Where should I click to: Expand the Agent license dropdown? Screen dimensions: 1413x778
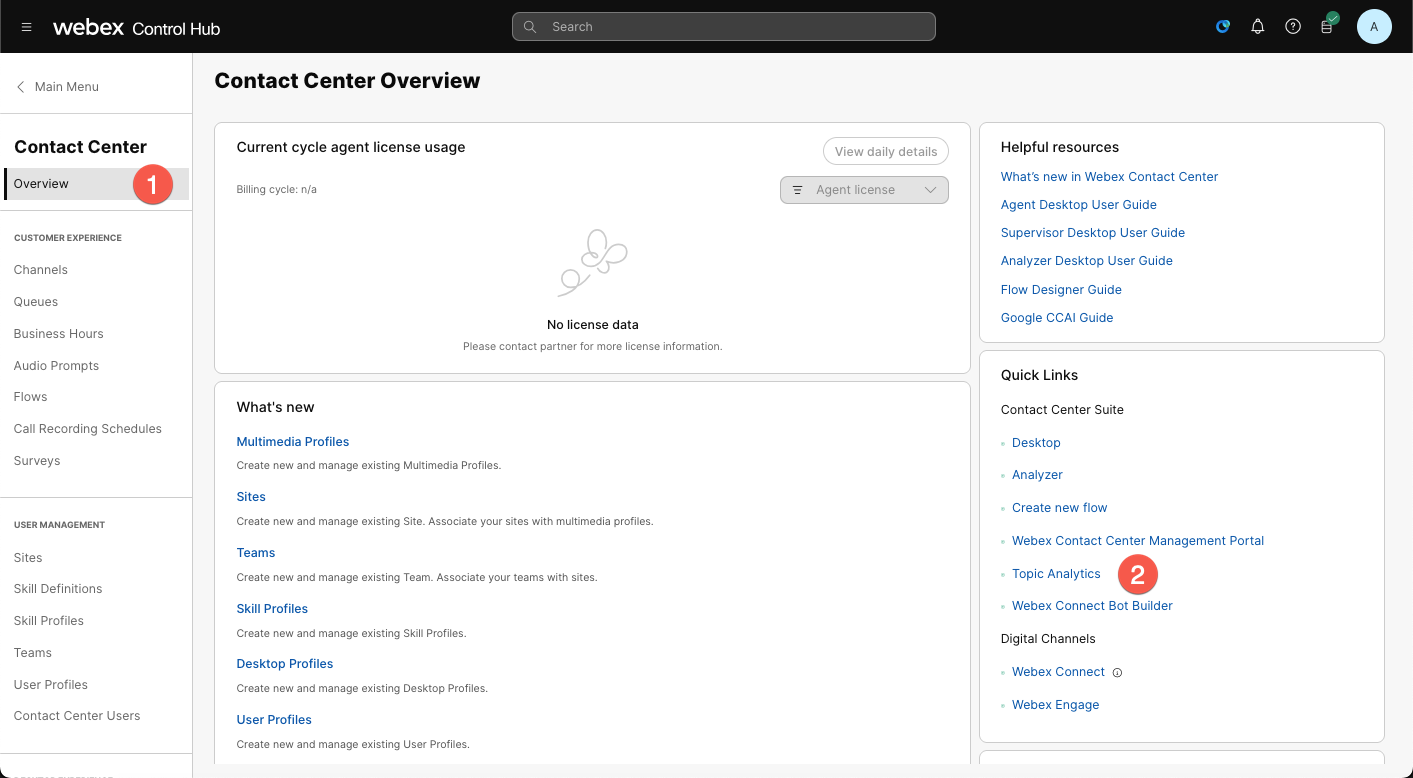pos(864,190)
